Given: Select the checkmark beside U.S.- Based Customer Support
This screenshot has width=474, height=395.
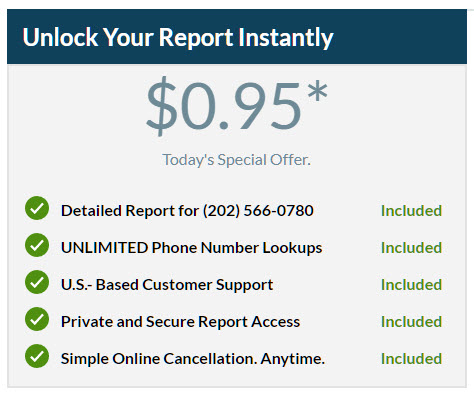Looking at the screenshot, I should point(37,282).
